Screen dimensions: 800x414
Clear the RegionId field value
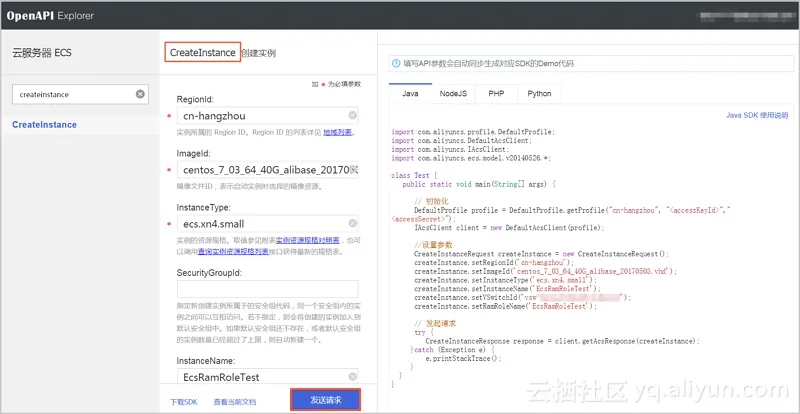[353, 115]
